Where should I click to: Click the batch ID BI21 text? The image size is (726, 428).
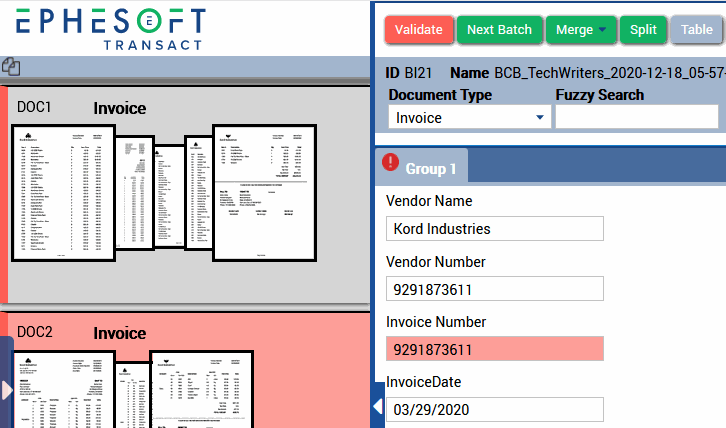point(418,73)
